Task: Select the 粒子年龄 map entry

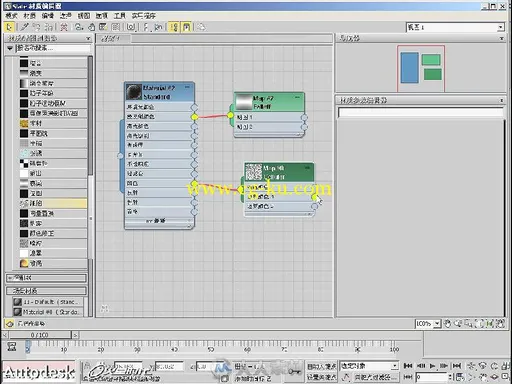Action: click(x=53, y=93)
